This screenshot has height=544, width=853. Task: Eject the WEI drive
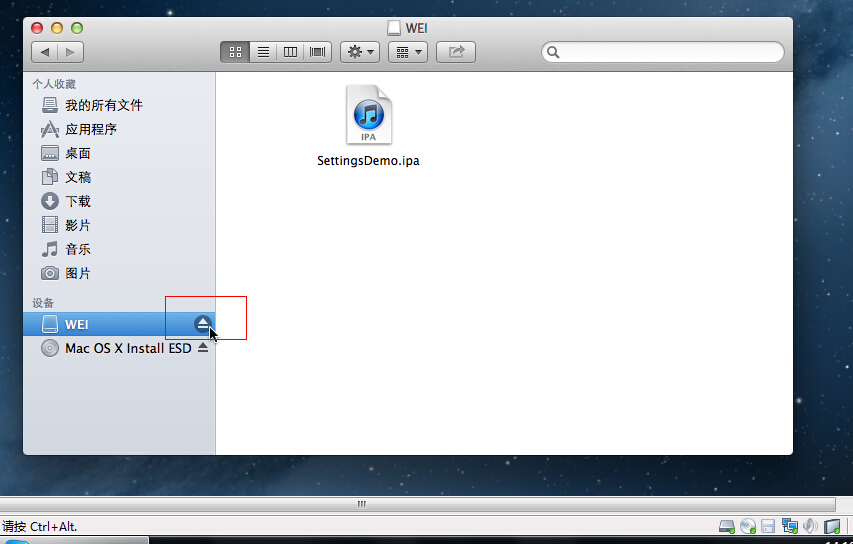202,324
